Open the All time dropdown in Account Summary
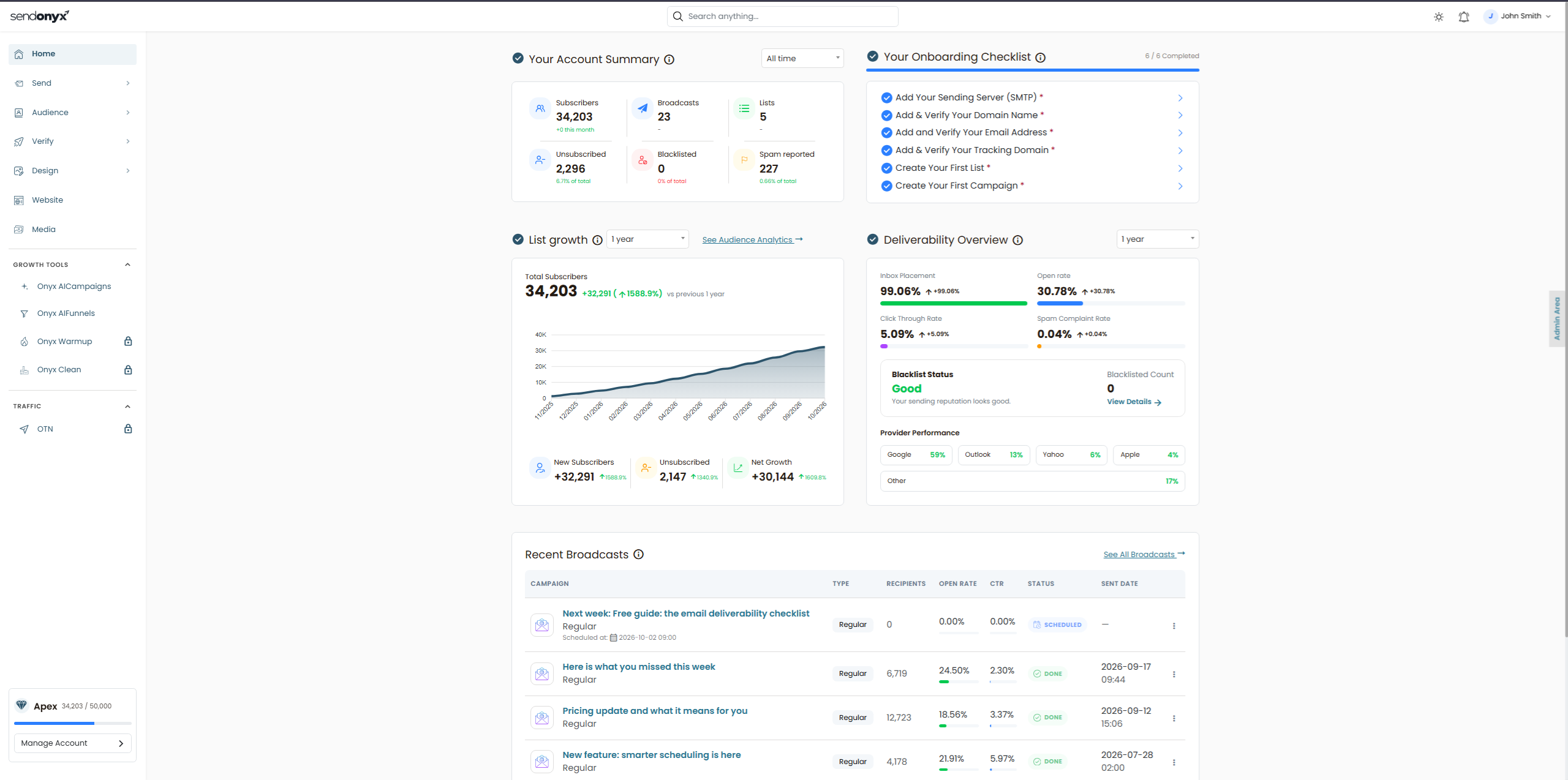 (x=802, y=58)
